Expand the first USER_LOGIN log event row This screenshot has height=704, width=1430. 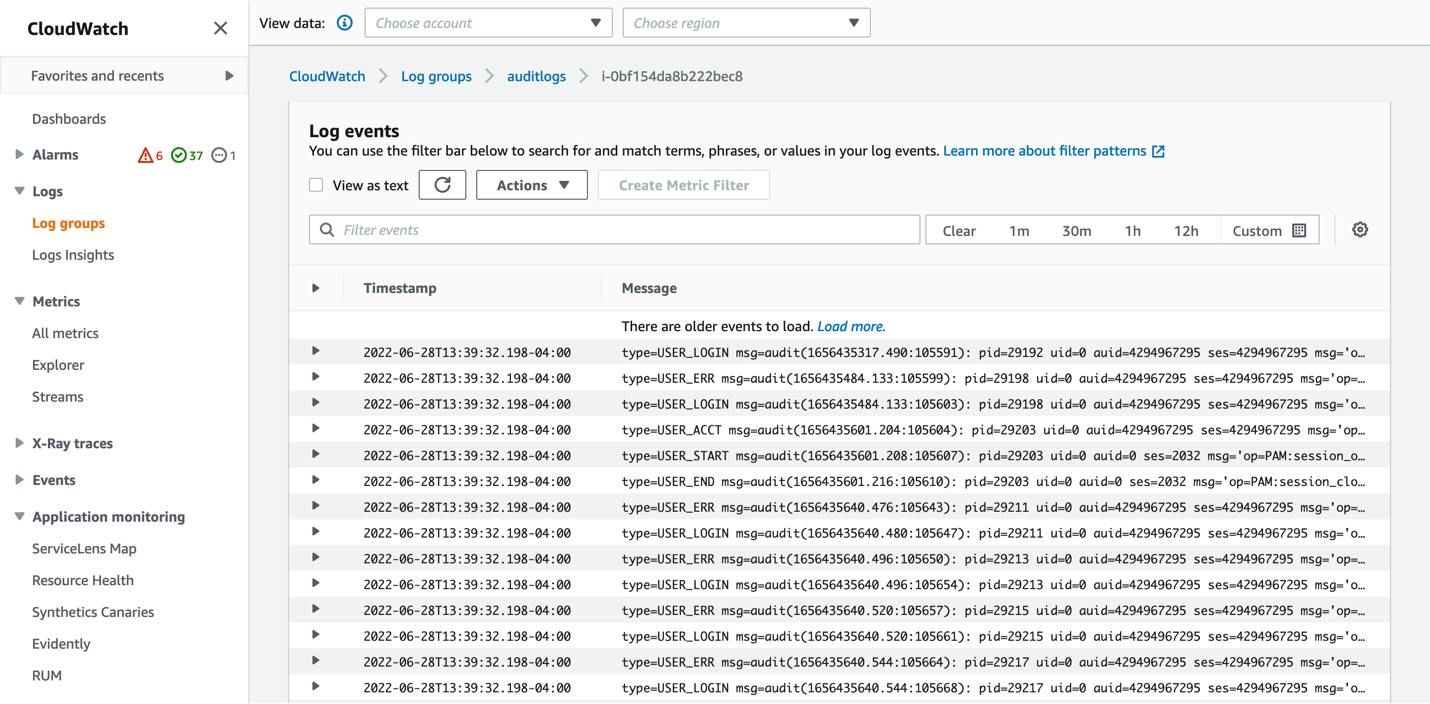click(x=316, y=351)
